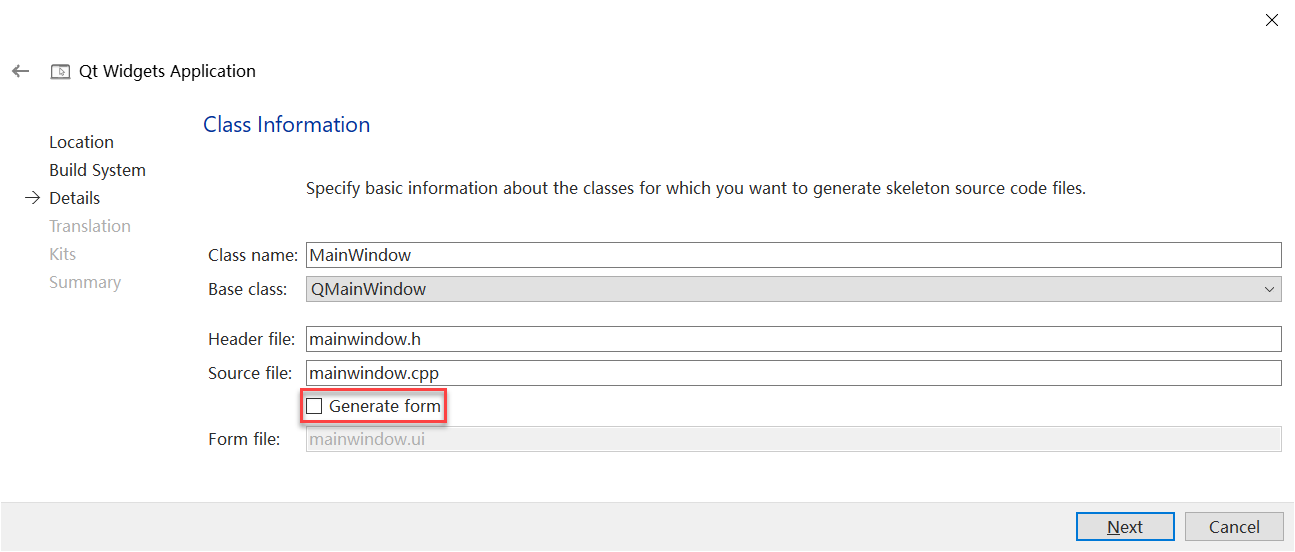This screenshot has height=552, width=1295.
Task: Click the Base class dropdown arrow
Action: pyautogui.click(x=1270, y=290)
